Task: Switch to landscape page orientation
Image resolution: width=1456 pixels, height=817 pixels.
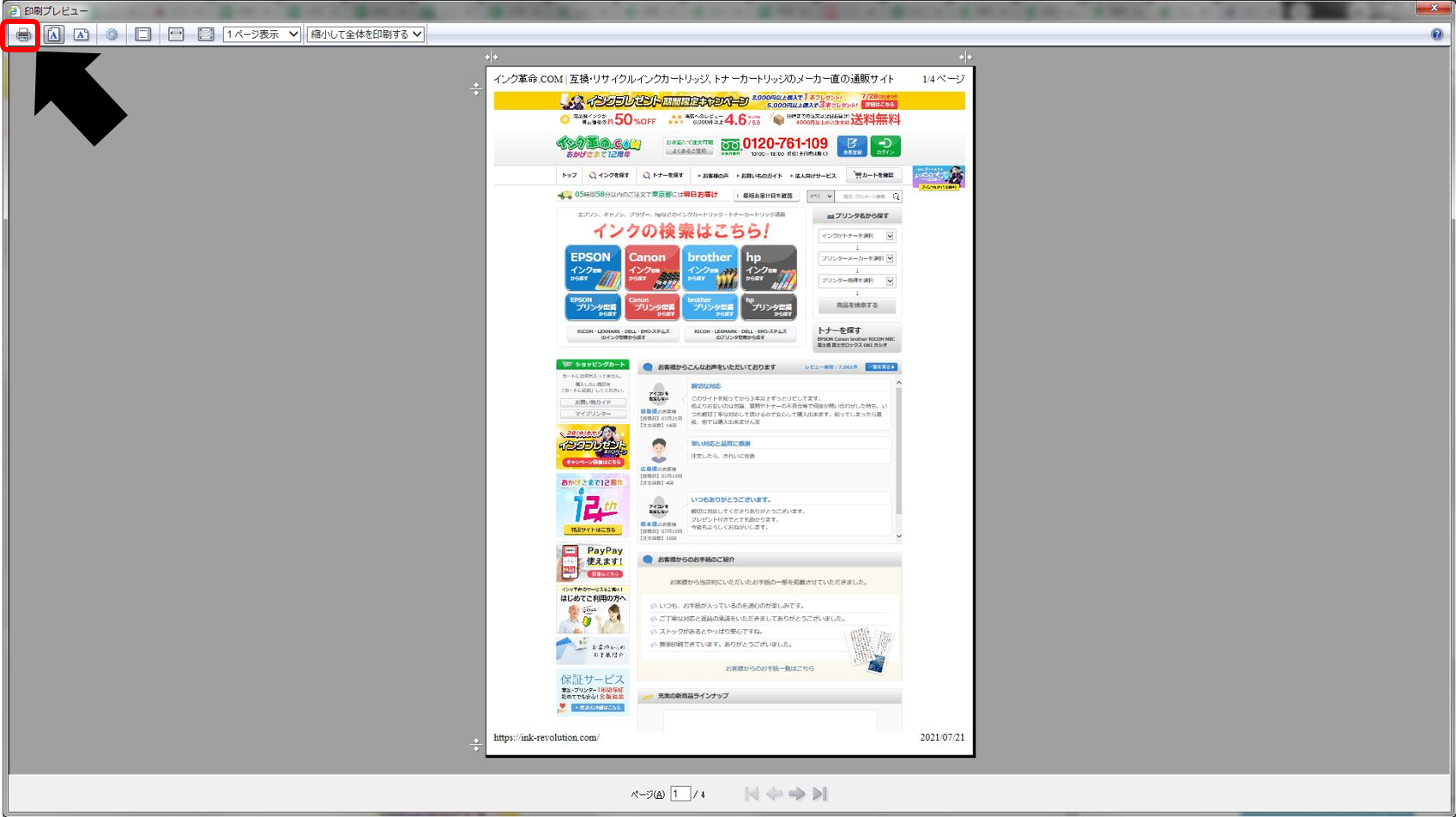Action: (81, 34)
